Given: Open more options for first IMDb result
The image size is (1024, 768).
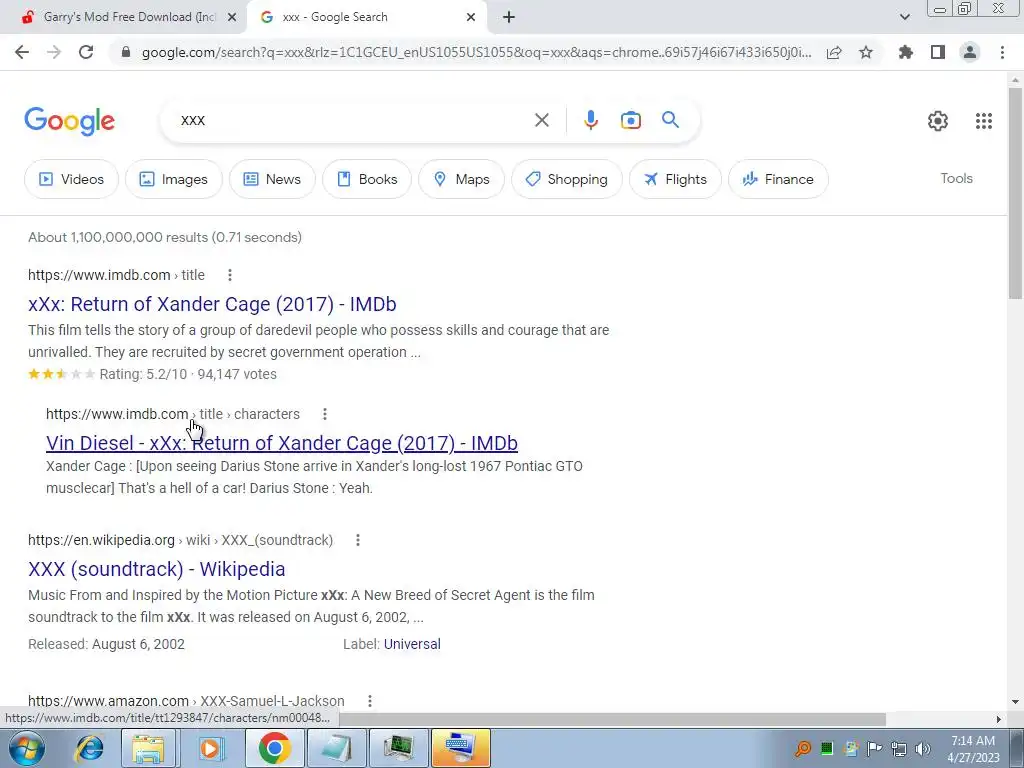Looking at the screenshot, I should pos(230,275).
